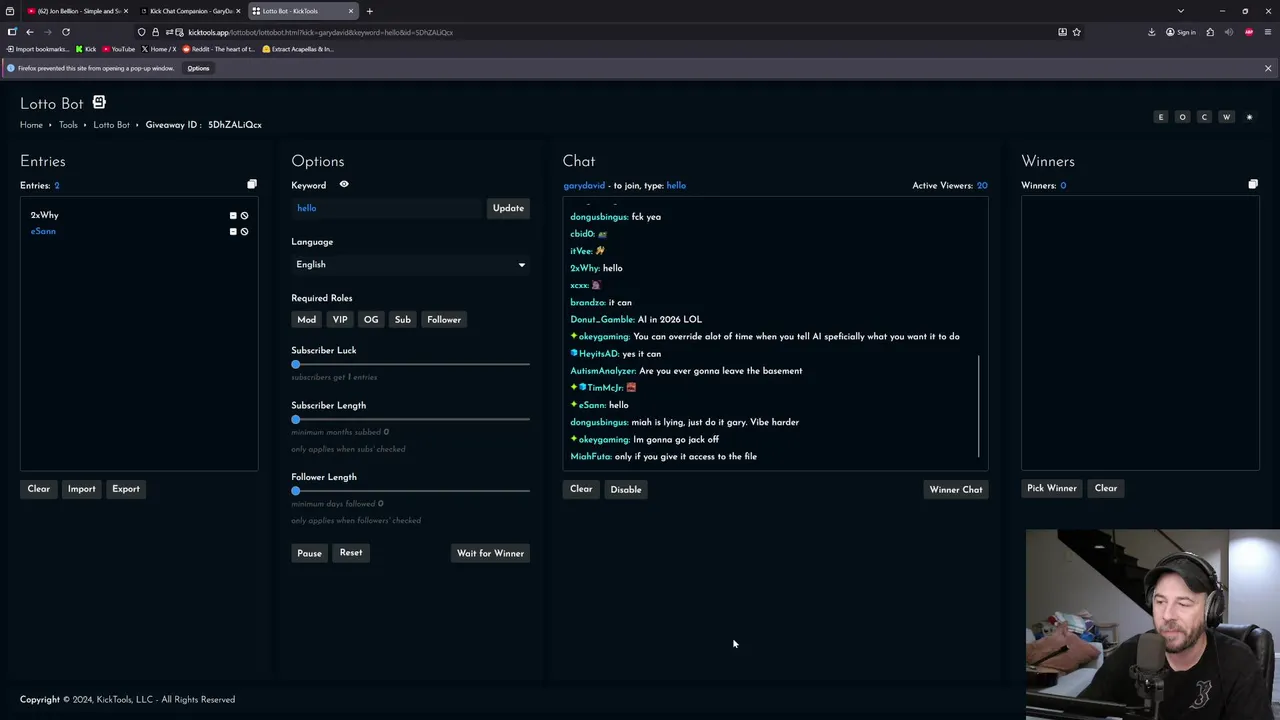Open Firefox View icon at tab bar start
The width and height of the screenshot is (1280, 720).
pyautogui.click(x=10, y=11)
